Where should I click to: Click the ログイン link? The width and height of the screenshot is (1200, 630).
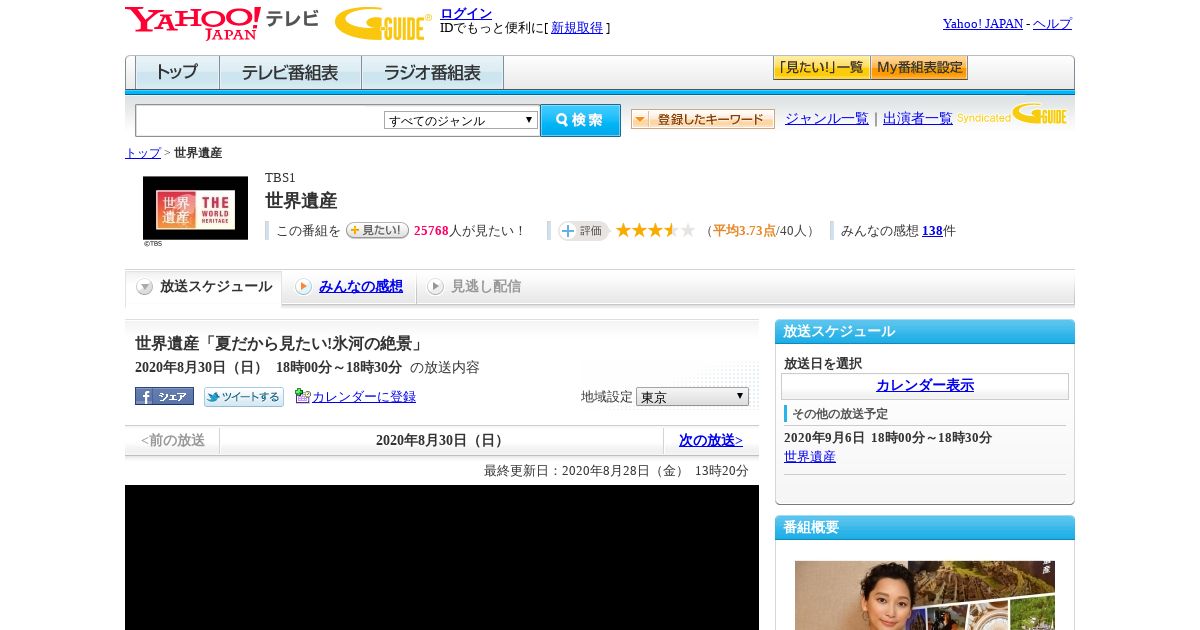[x=466, y=13]
